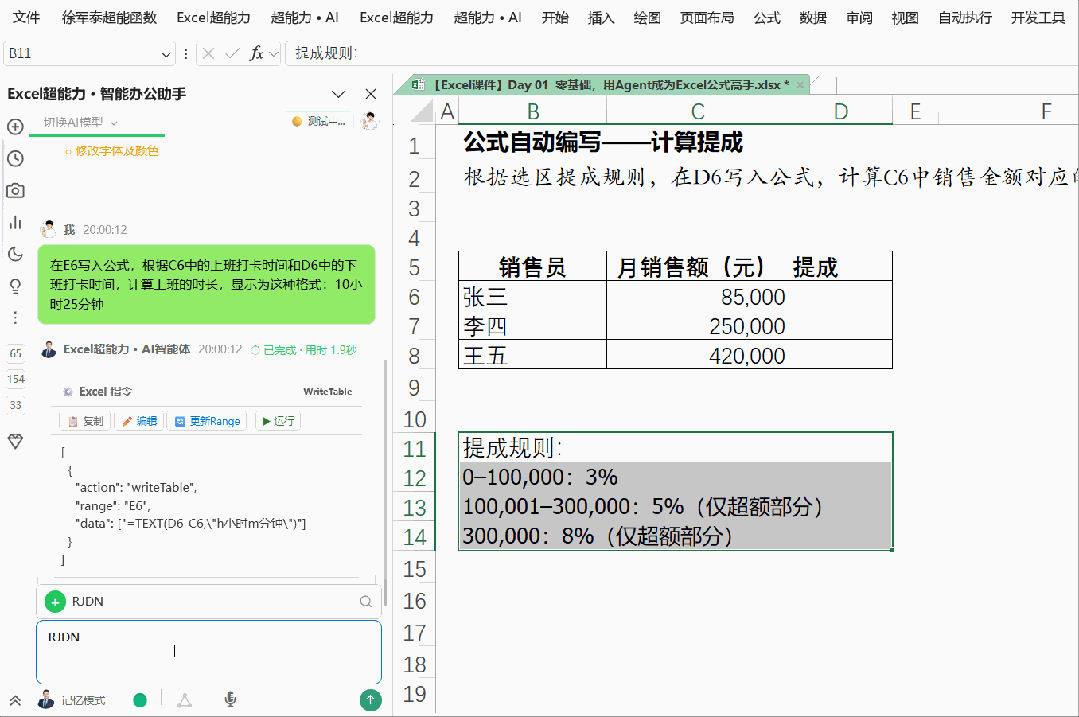Select cell containing 420,000
The image size is (1079, 717).
coord(697,356)
